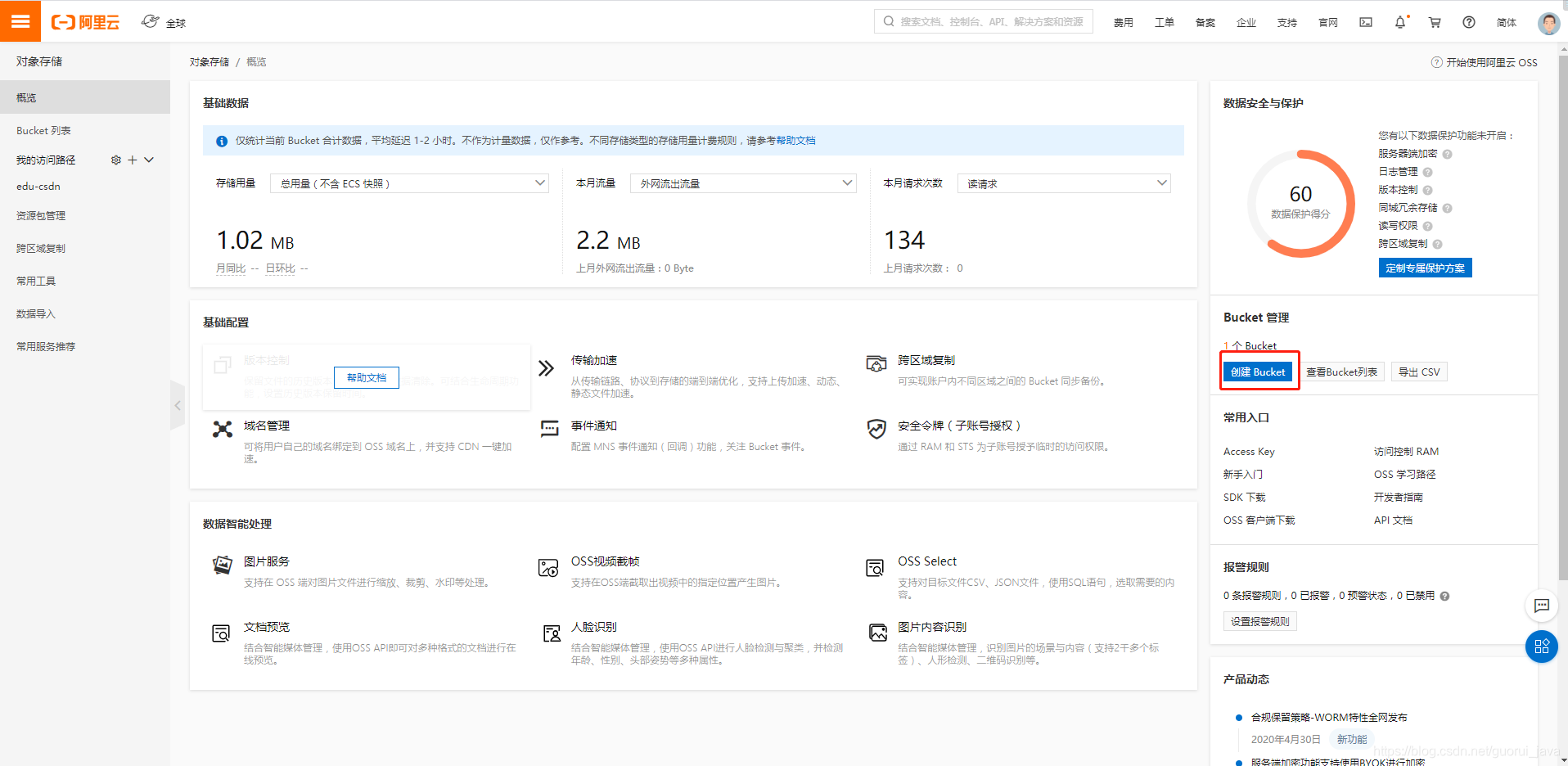Image resolution: width=1568 pixels, height=766 pixels.
Task: Switch language with 简体 in top bar
Action: 1506,23
